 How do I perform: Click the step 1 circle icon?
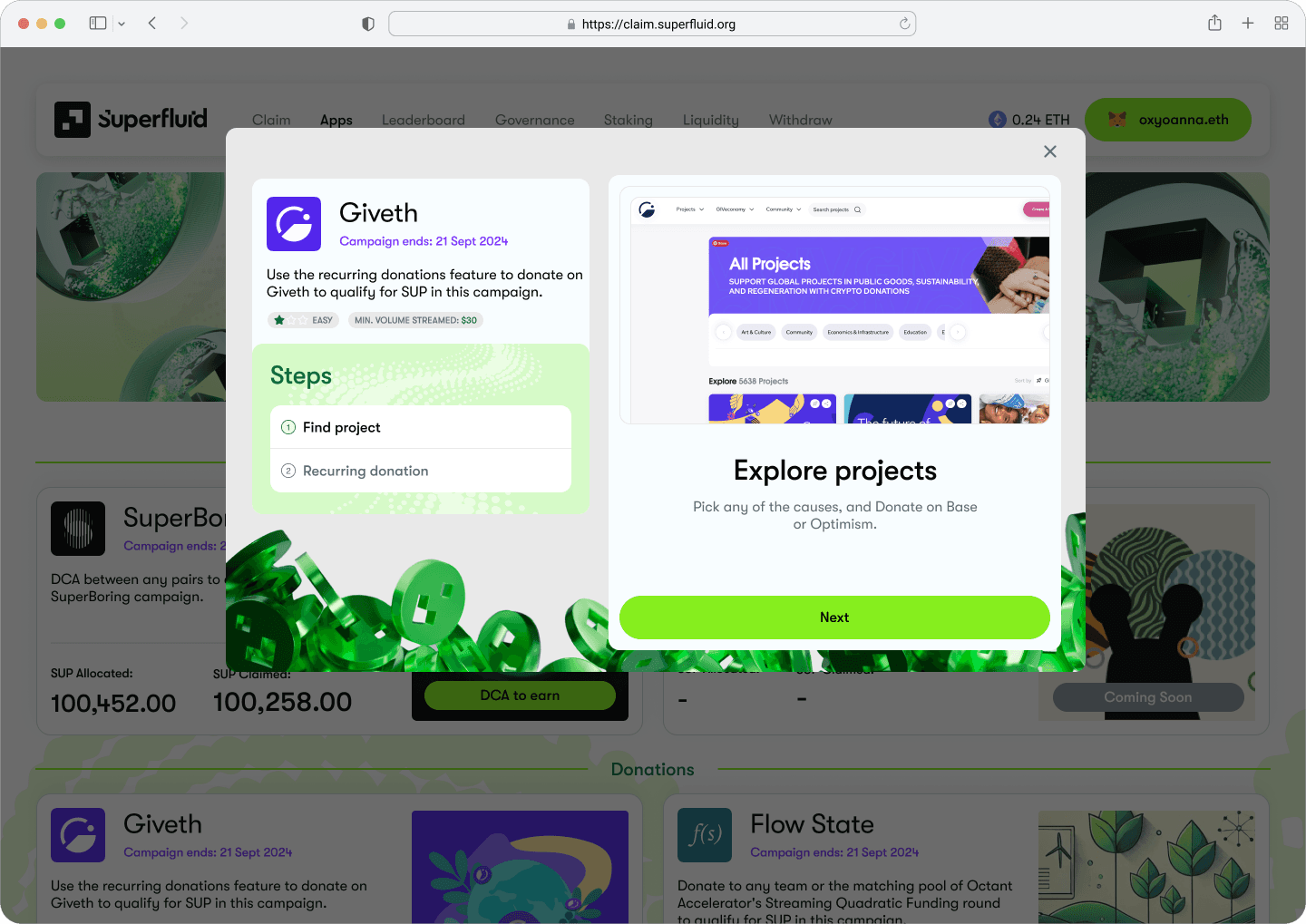click(288, 427)
